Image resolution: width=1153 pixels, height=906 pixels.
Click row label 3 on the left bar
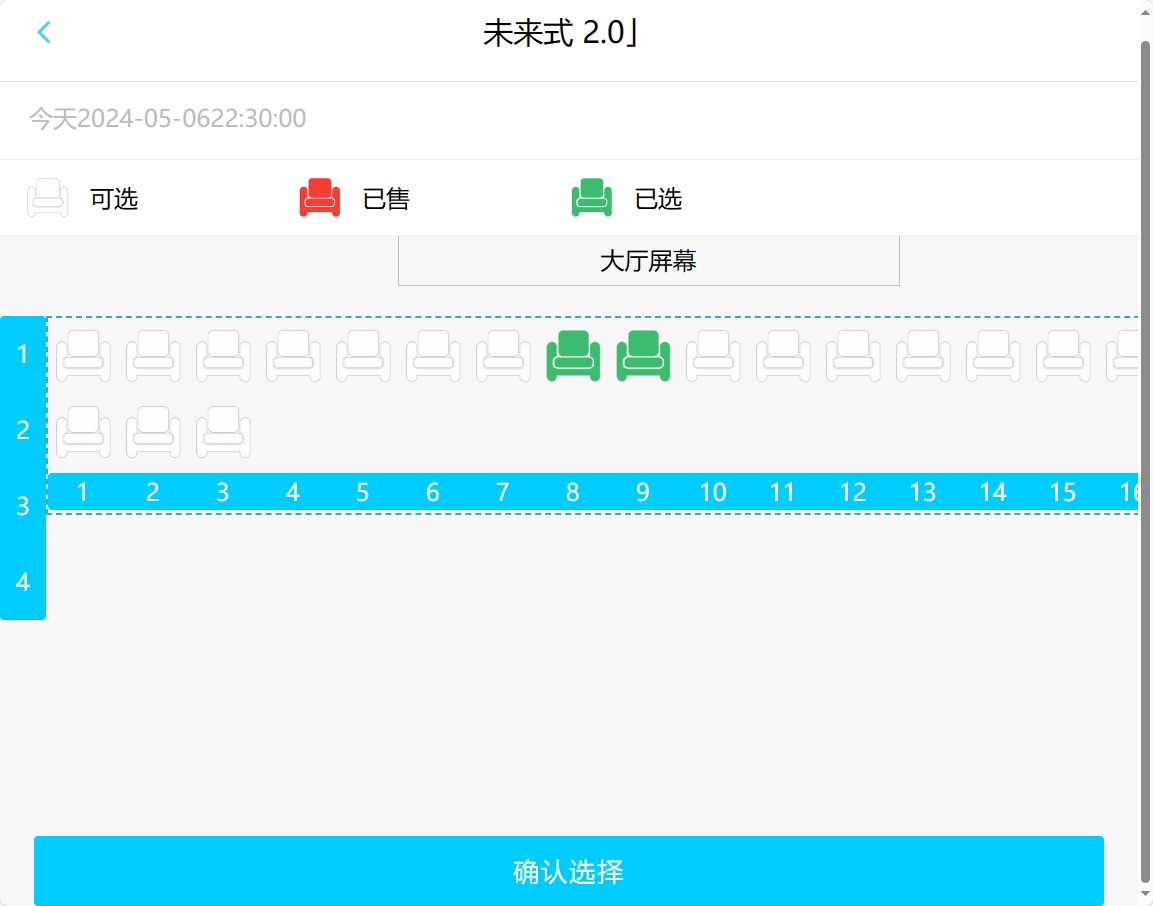point(22,505)
